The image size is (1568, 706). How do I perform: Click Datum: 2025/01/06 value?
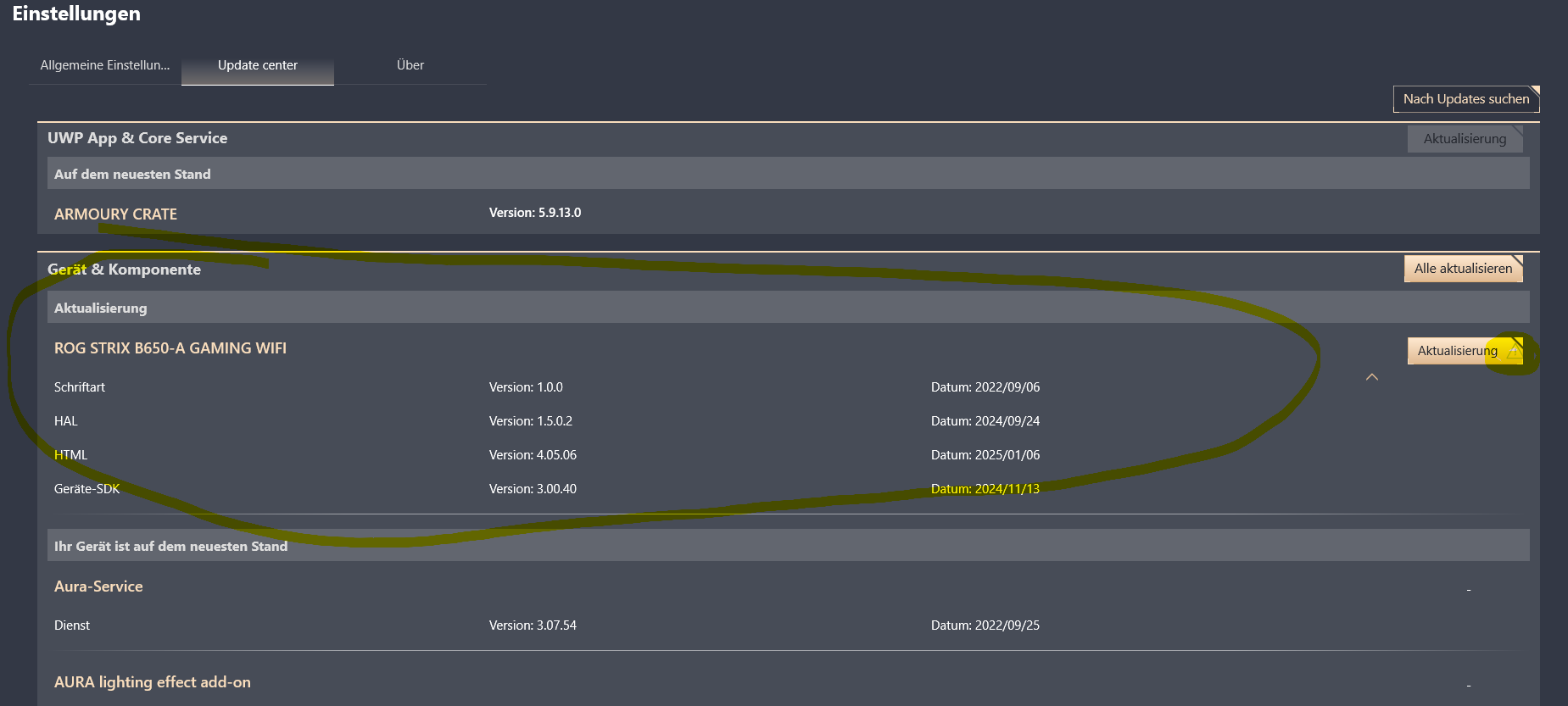(x=985, y=455)
